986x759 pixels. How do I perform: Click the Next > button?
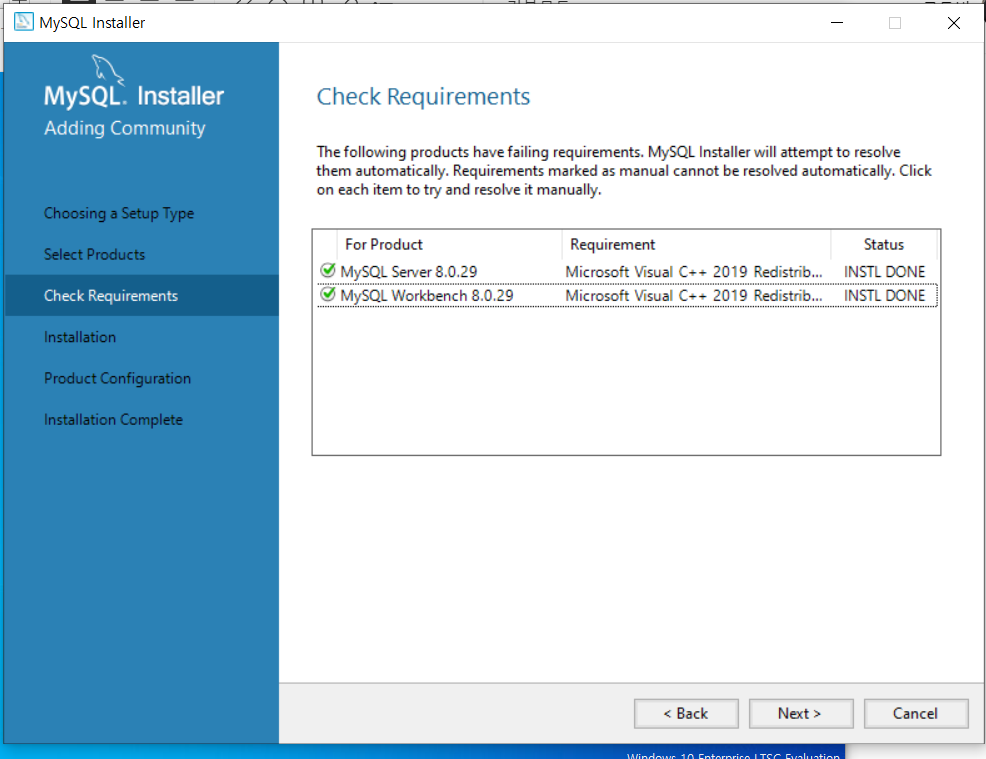pos(800,714)
